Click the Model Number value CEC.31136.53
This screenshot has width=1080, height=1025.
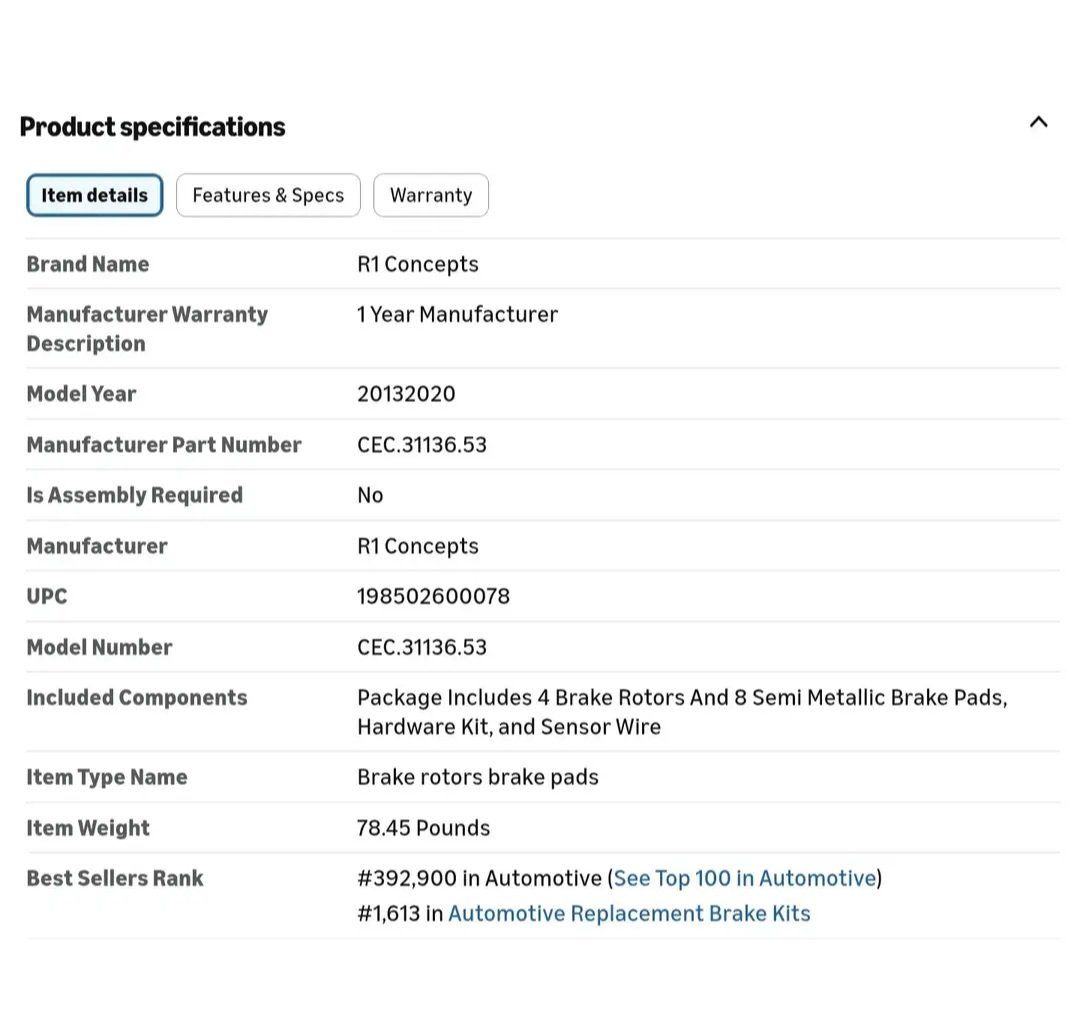click(x=422, y=647)
